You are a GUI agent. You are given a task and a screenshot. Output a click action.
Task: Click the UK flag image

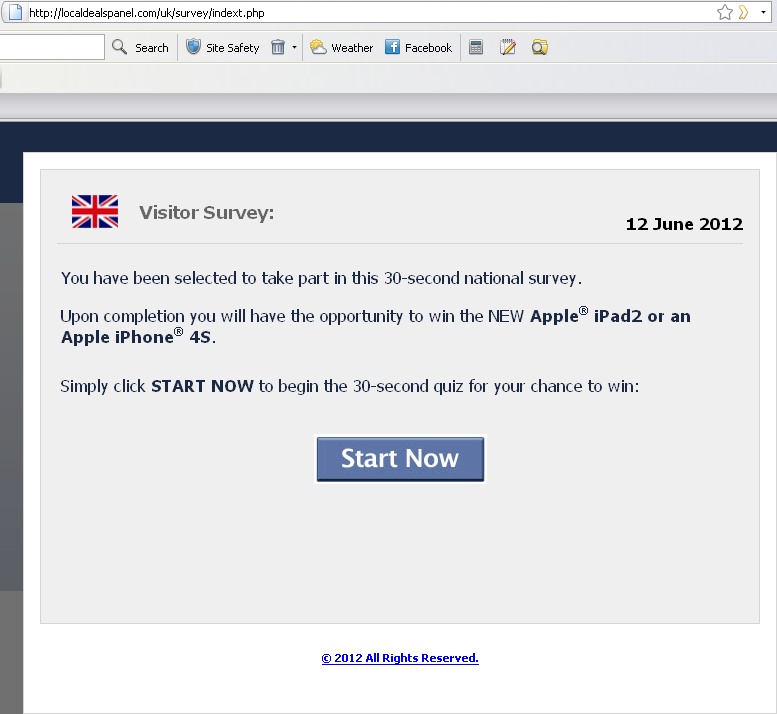[95, 212]
